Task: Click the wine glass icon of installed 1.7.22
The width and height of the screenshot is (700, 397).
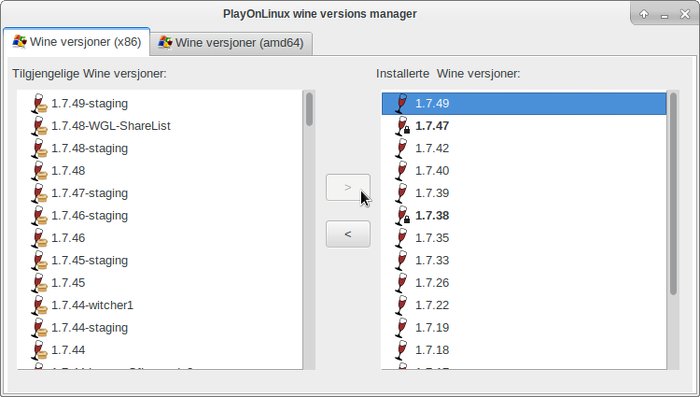Action: pyautogui.click(x=402, y=305)
